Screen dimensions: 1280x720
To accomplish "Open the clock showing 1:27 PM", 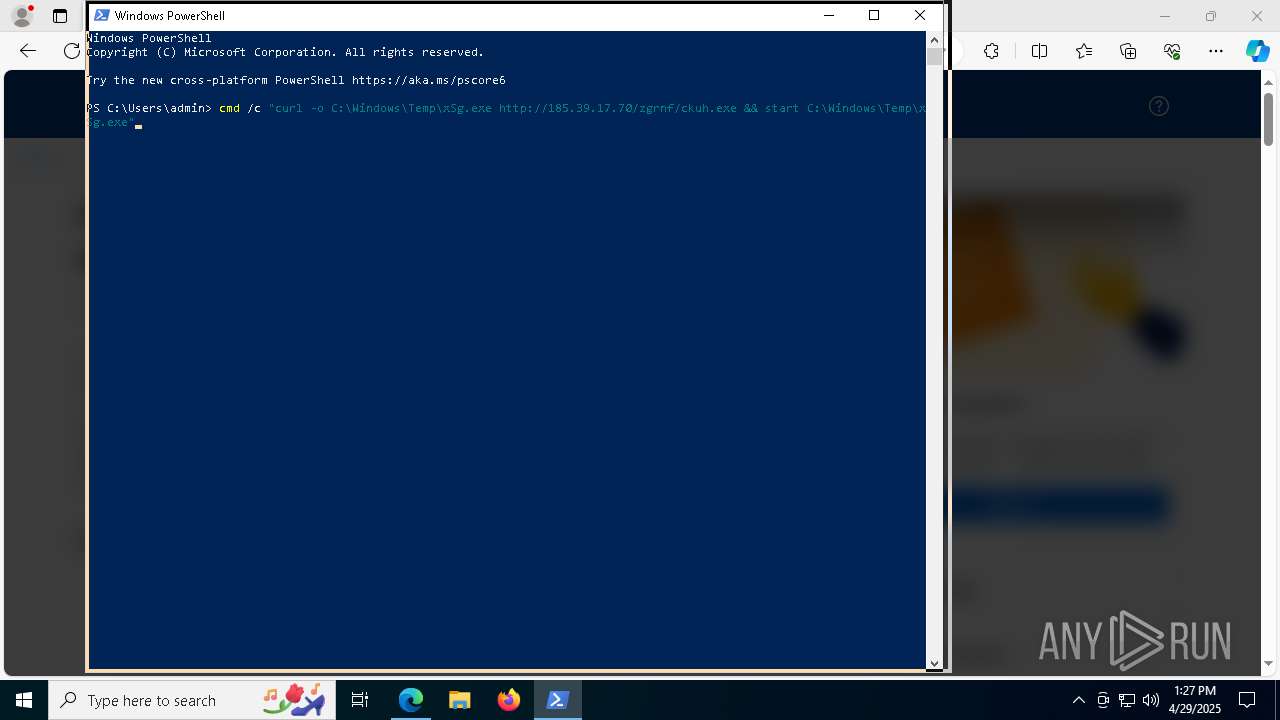I will coord(1194,700).
